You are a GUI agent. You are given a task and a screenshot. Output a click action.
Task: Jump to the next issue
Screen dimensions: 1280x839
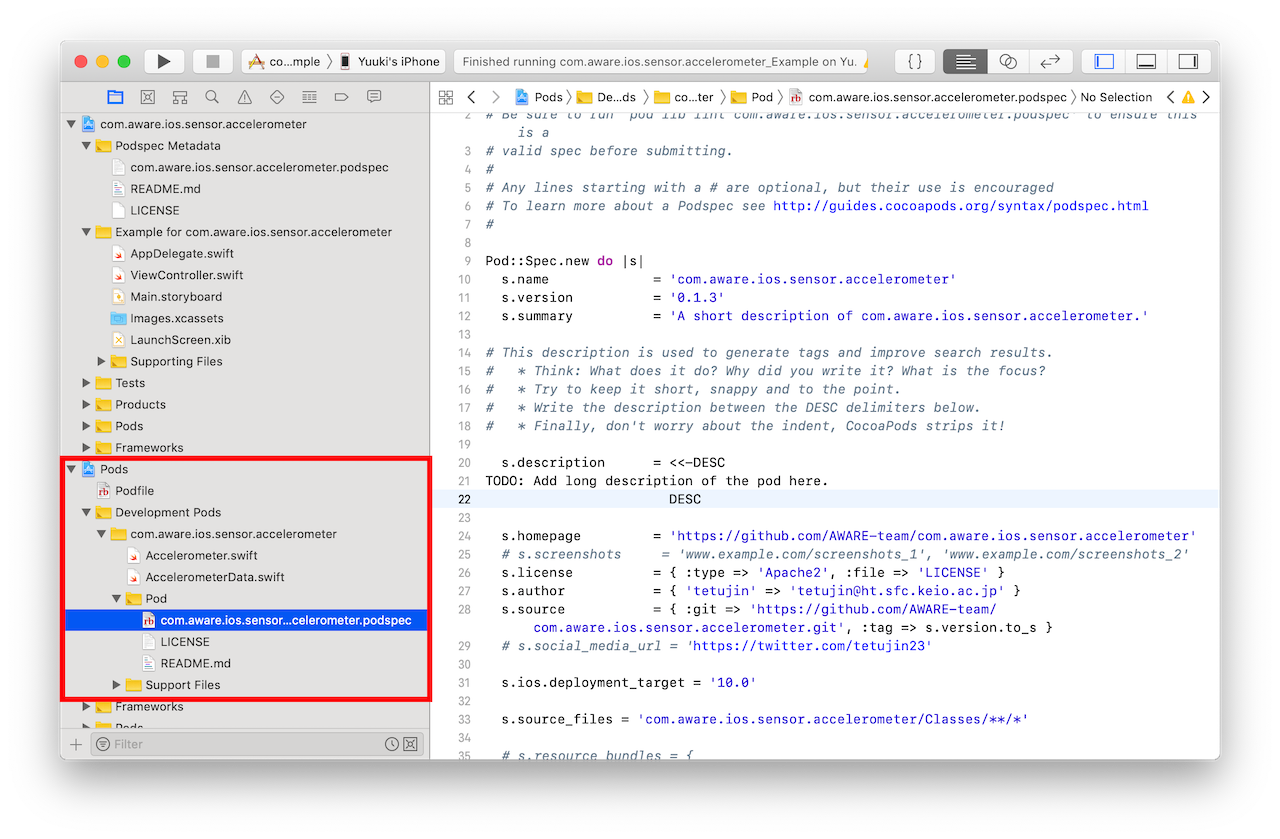(x=1206, y=97)
